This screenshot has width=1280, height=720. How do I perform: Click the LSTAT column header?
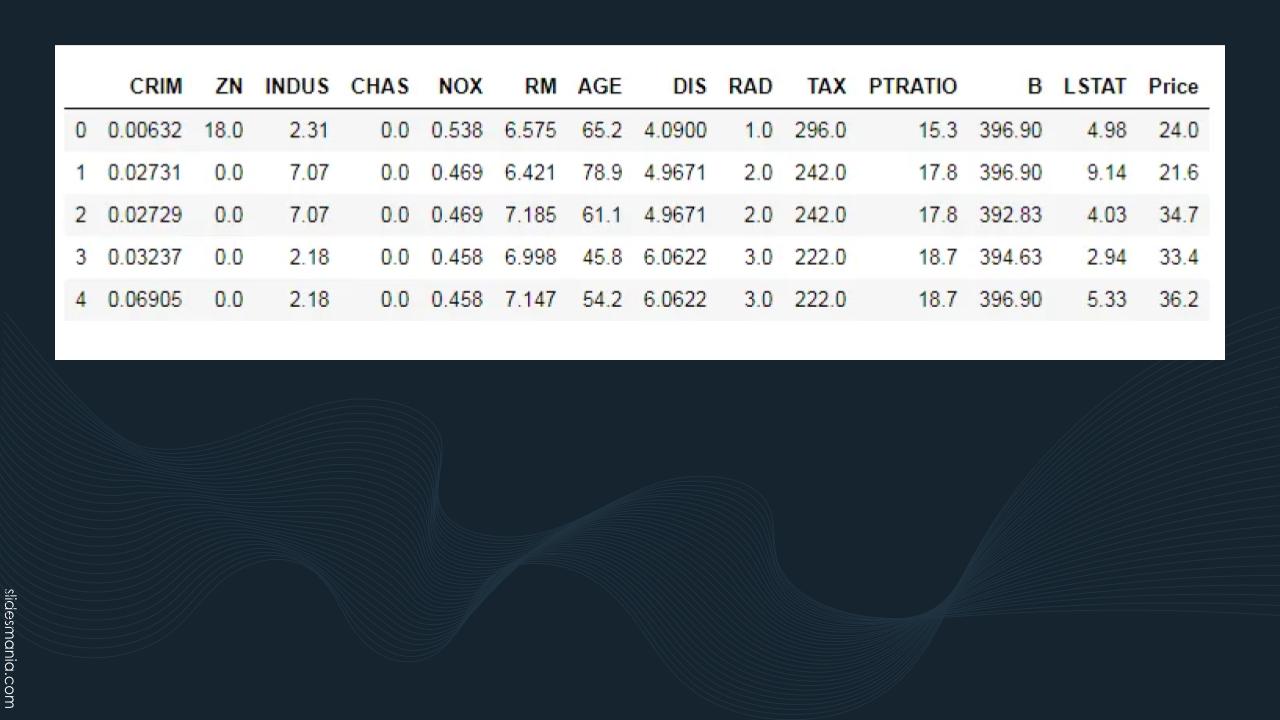click(x=1094, y=86)
